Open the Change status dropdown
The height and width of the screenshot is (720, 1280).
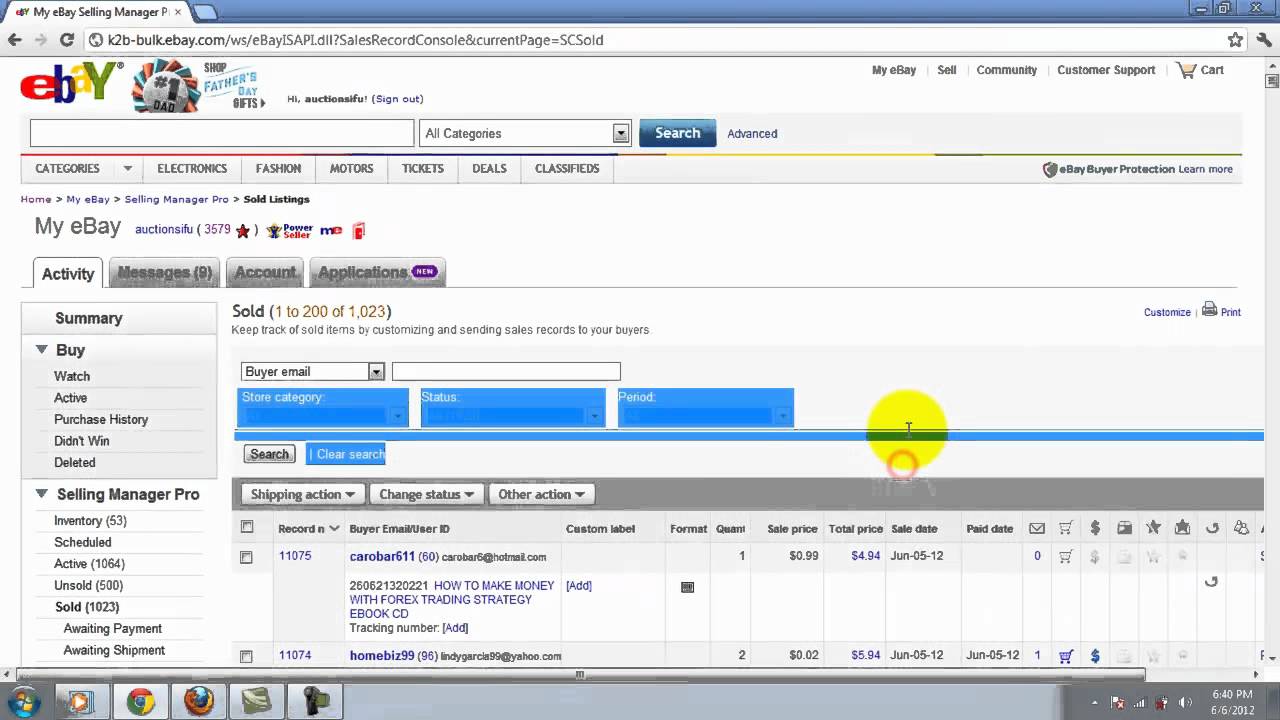point(427,494)
